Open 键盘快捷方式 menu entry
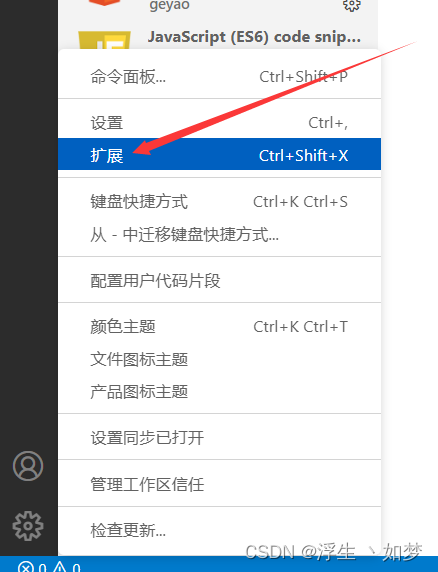438x572 pixels. pos(219,202)
